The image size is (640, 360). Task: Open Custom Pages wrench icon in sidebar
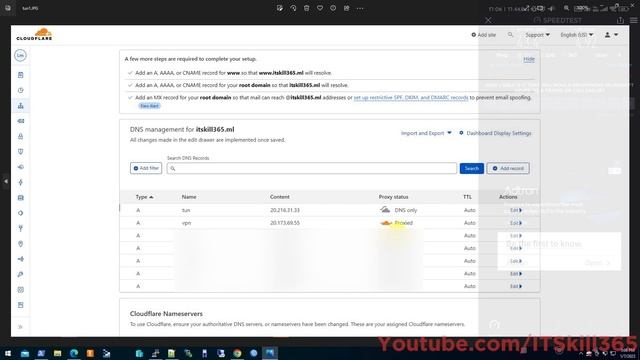(x=21, y=274)
